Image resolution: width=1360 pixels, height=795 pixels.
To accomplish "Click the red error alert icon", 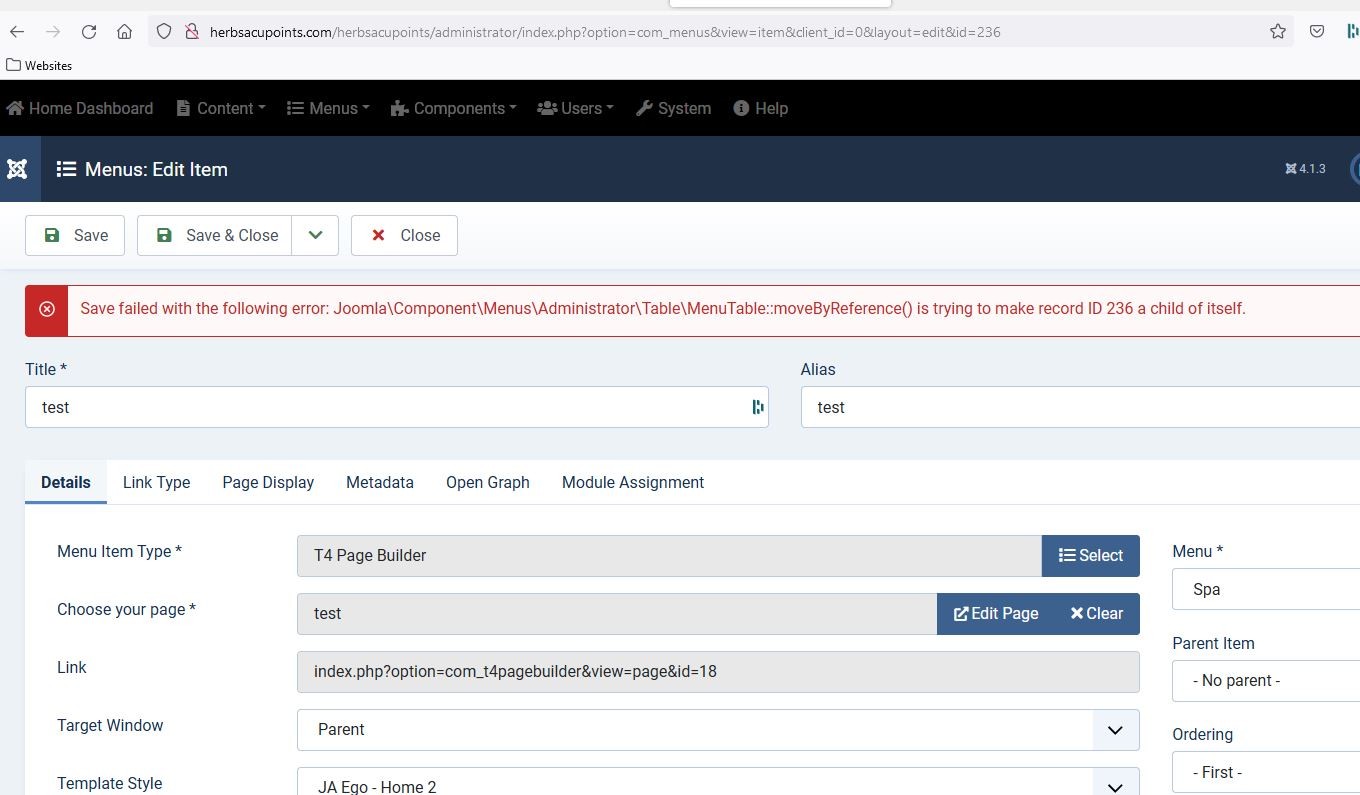I will 47,309.
